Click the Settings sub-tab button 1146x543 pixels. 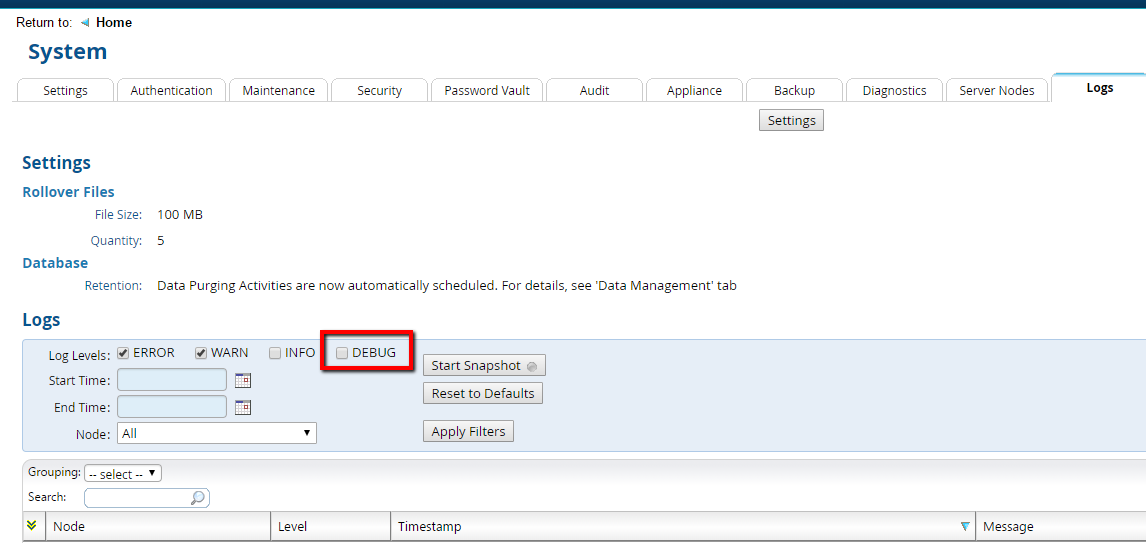[x=791, y=120]
